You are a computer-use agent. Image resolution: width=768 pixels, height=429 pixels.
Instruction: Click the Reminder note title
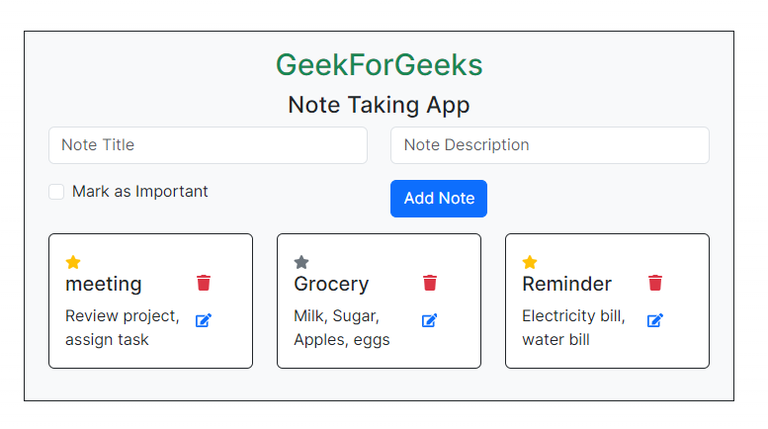(x=567, y=284)
